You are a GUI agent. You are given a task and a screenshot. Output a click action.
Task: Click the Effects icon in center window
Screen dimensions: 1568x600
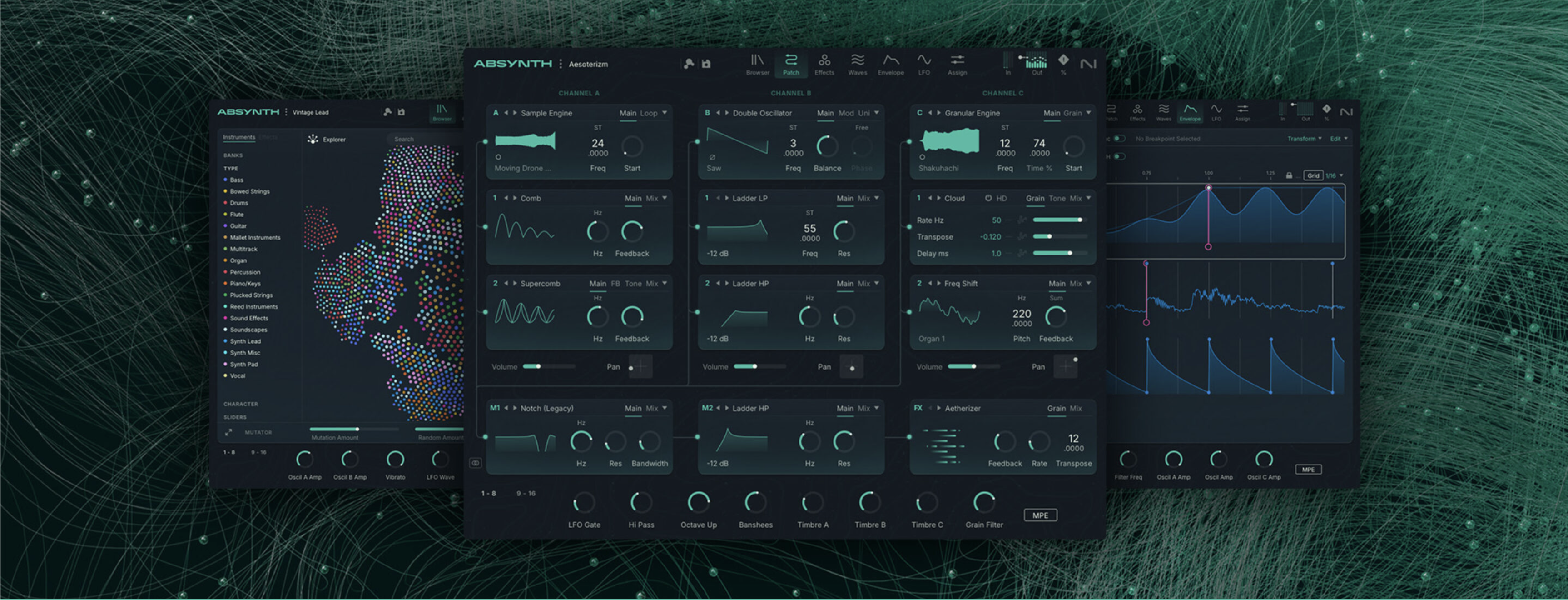(824, 63)
